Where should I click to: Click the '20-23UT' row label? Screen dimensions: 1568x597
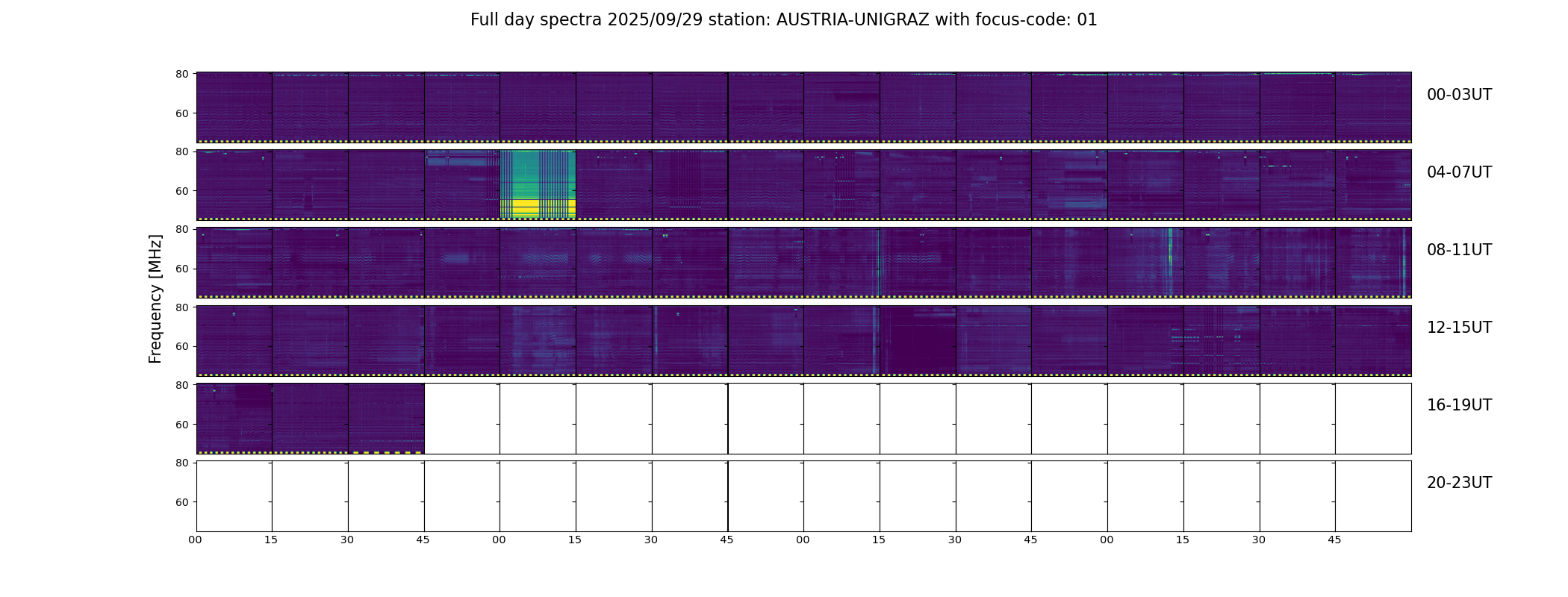[x=1459, y=483]
